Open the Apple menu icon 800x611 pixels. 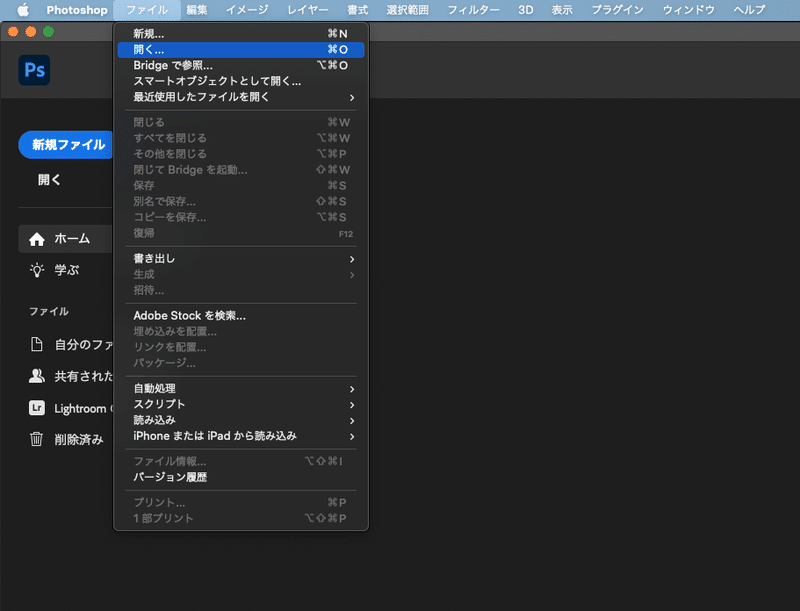tap(23, 10)
